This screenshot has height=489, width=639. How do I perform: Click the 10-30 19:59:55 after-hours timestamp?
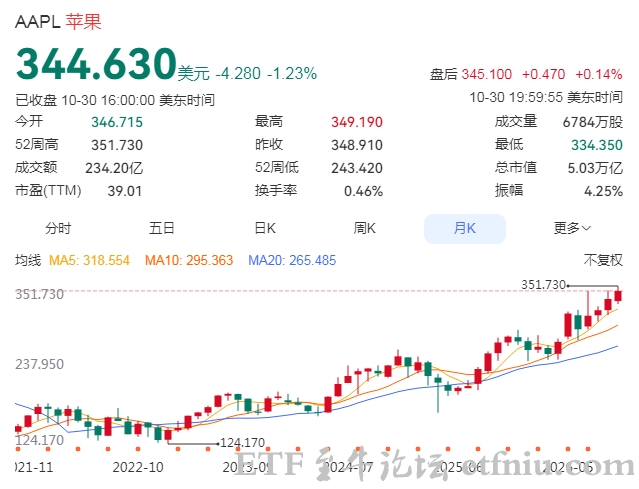(546, 97)
